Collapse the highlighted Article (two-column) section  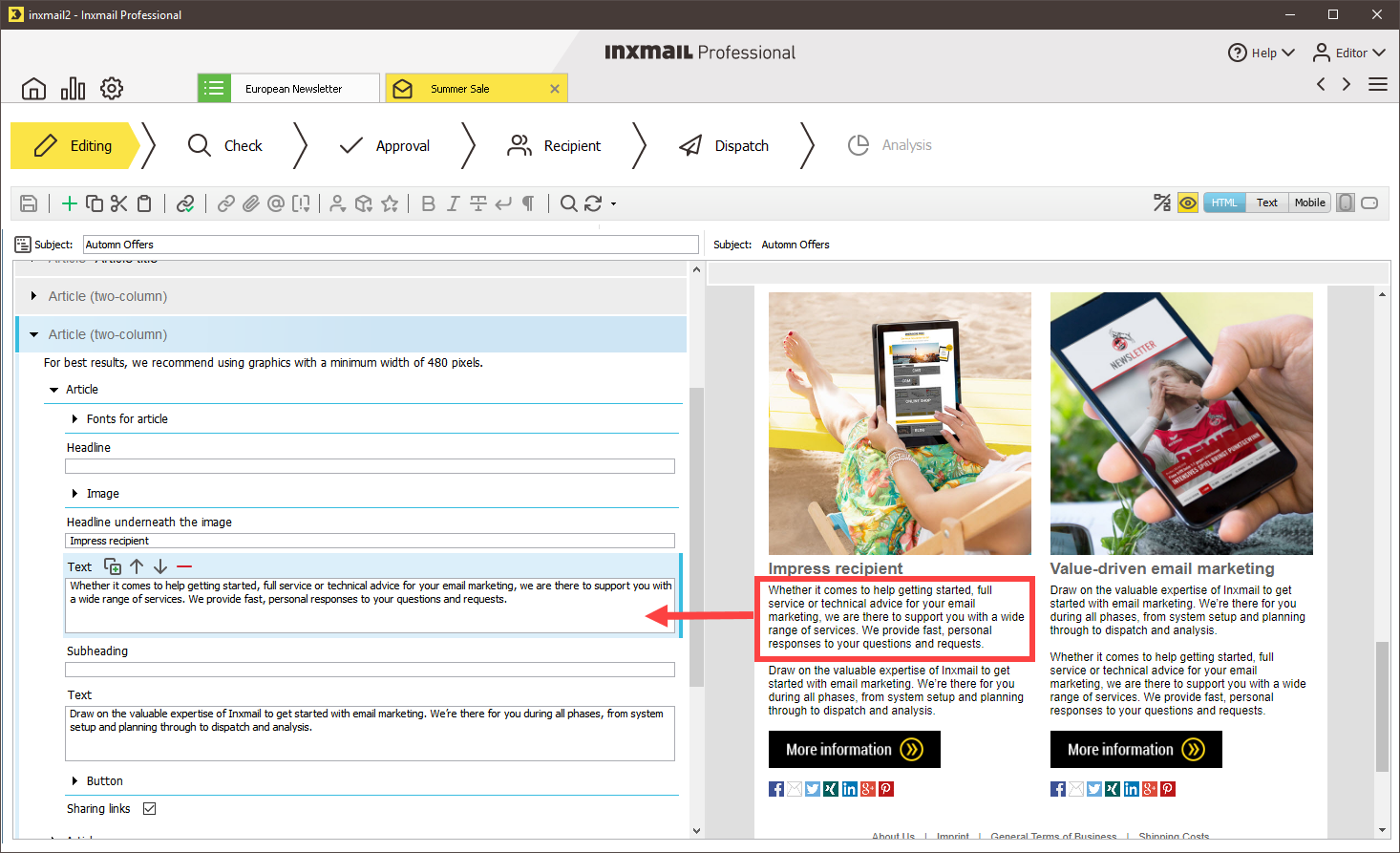tap(33, 334)
